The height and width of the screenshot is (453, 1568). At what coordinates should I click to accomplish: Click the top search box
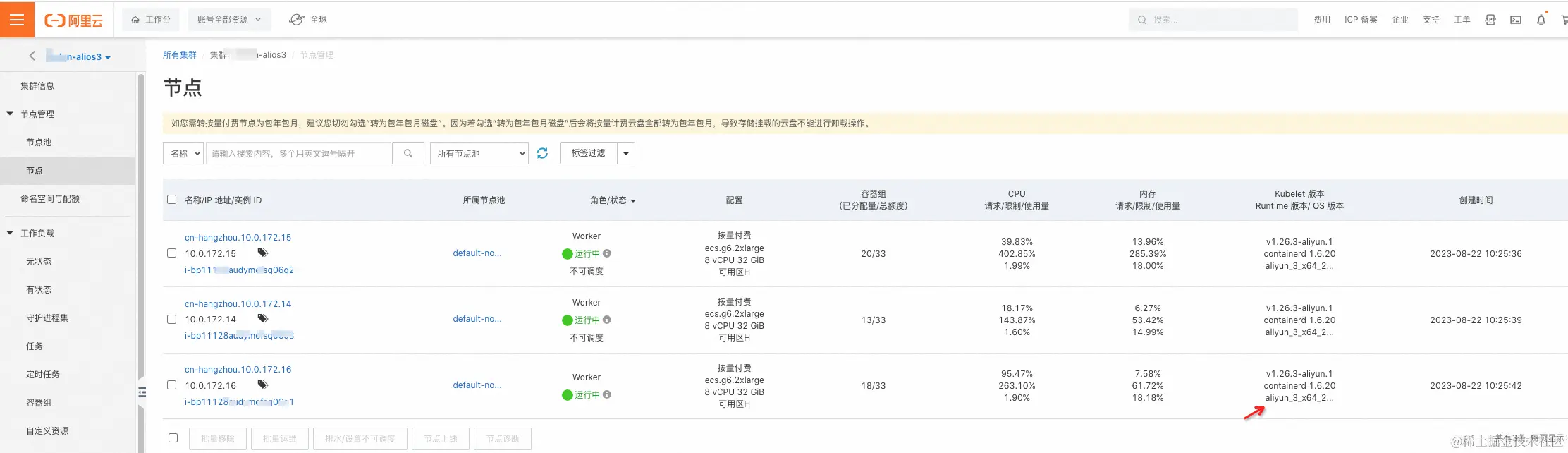pos(1213,20)
